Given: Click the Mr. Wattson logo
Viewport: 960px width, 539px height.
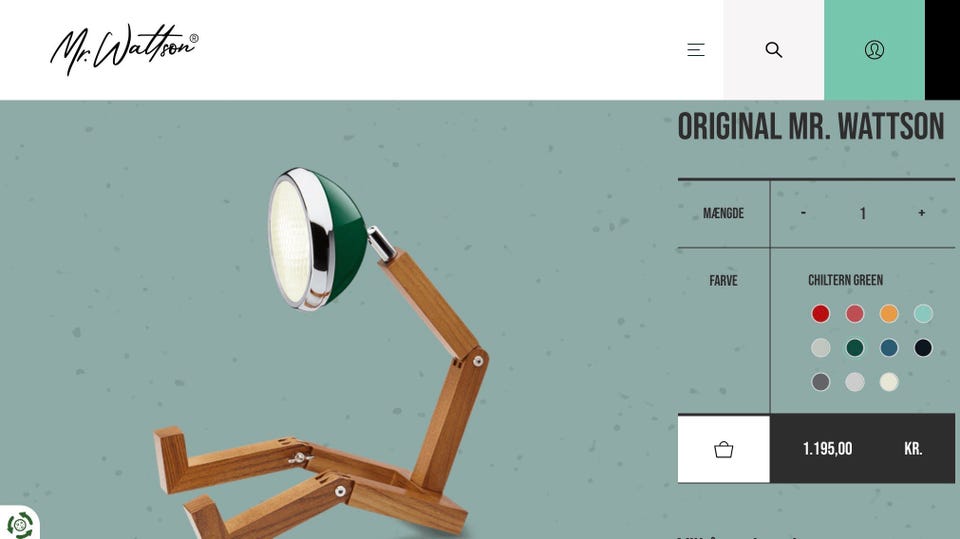Looking at the screenshot, I should [124, 49].
